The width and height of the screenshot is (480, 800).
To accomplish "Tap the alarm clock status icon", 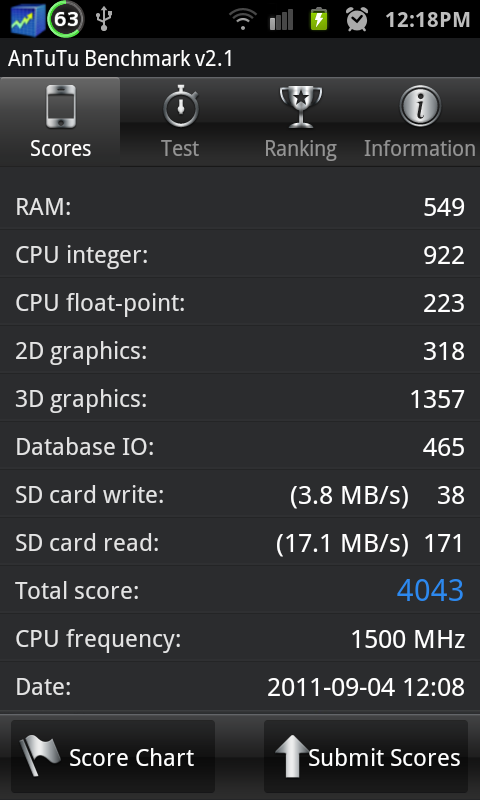I will click(x=357, y=19).
